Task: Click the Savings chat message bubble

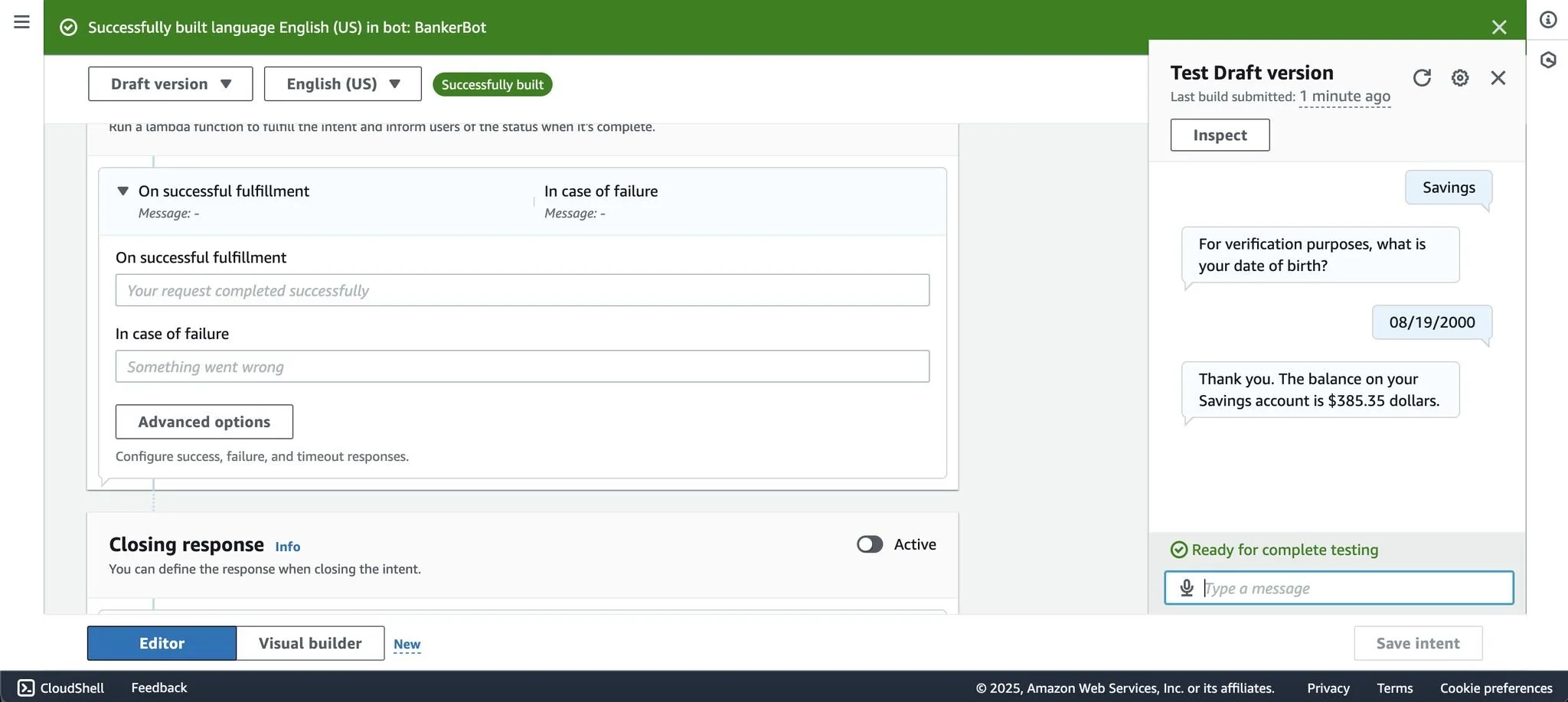Action: (x=1448, y=188)
